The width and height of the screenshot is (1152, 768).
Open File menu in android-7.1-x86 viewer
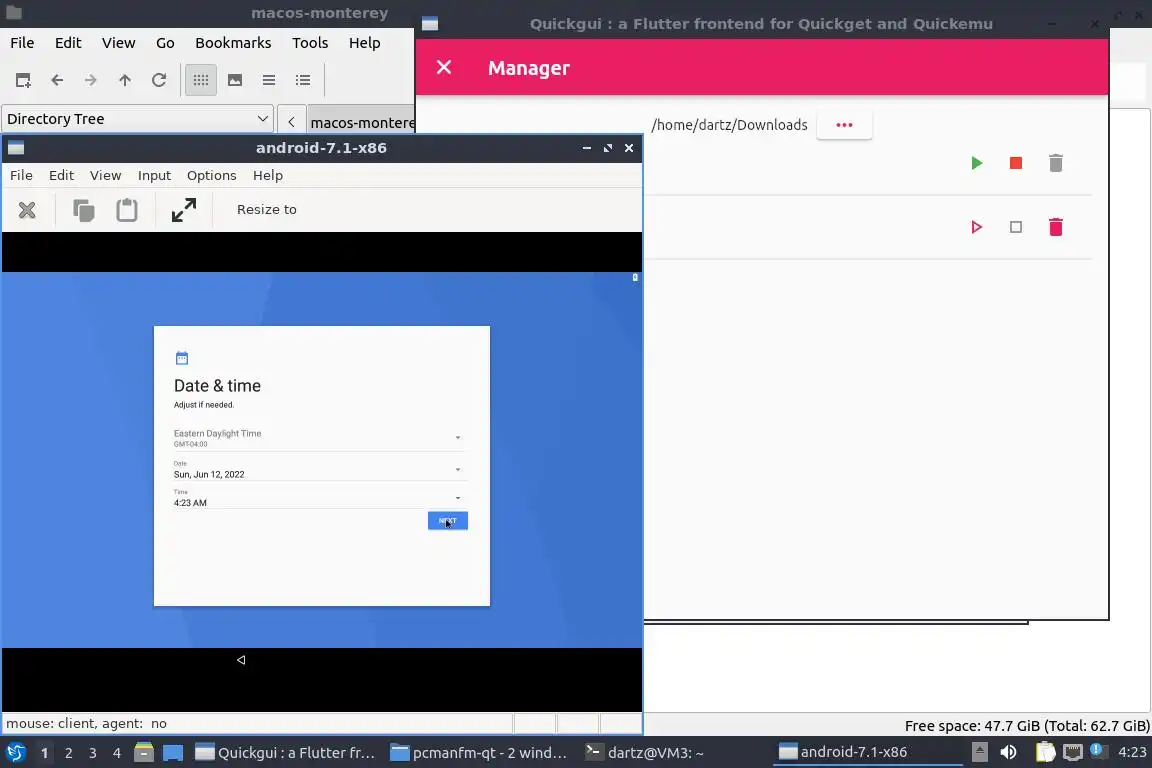pos(21,175)
